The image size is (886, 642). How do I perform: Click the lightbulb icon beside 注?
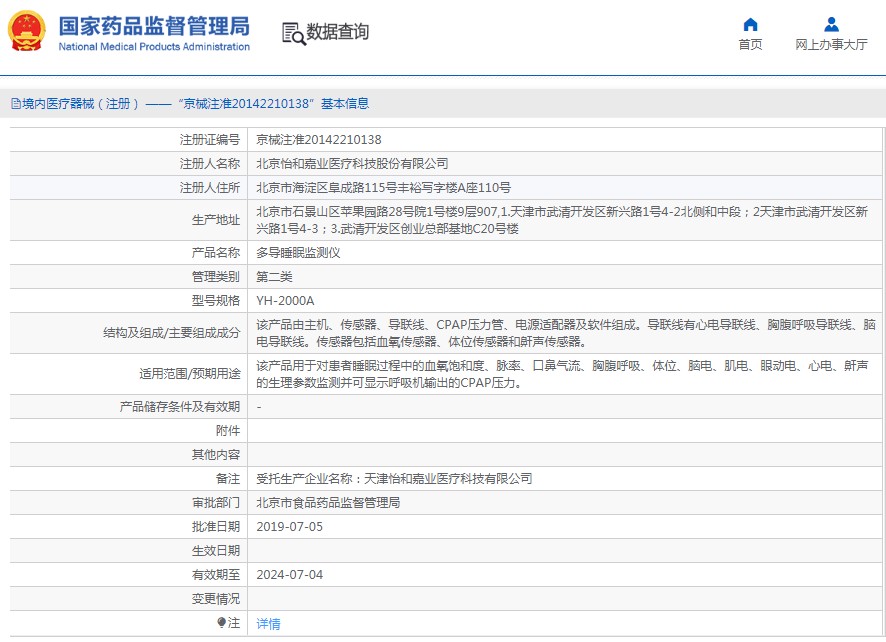click(222, 622)
